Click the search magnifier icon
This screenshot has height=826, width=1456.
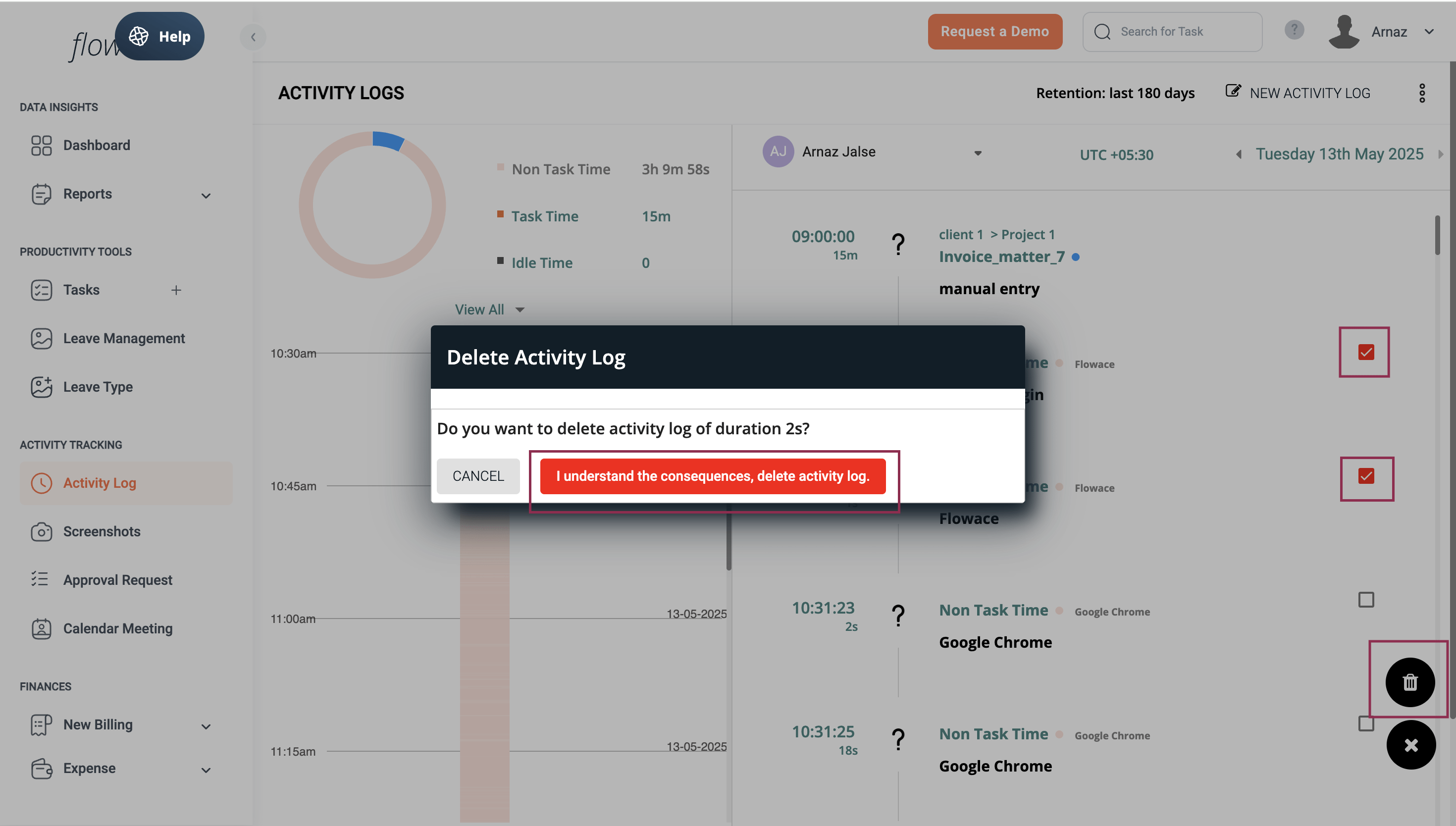[1102, 32]
